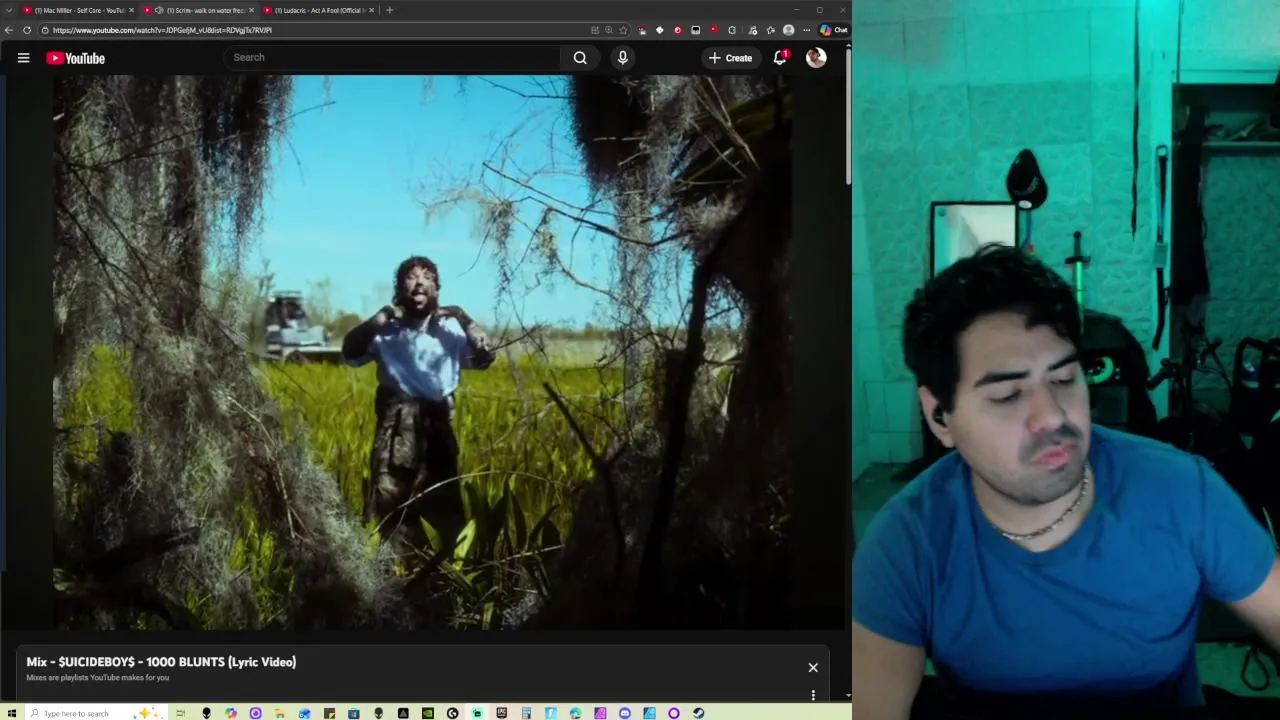Open tab search dropdown arrow
This screenshot has height=720, width=1280.
click(10, 10)
